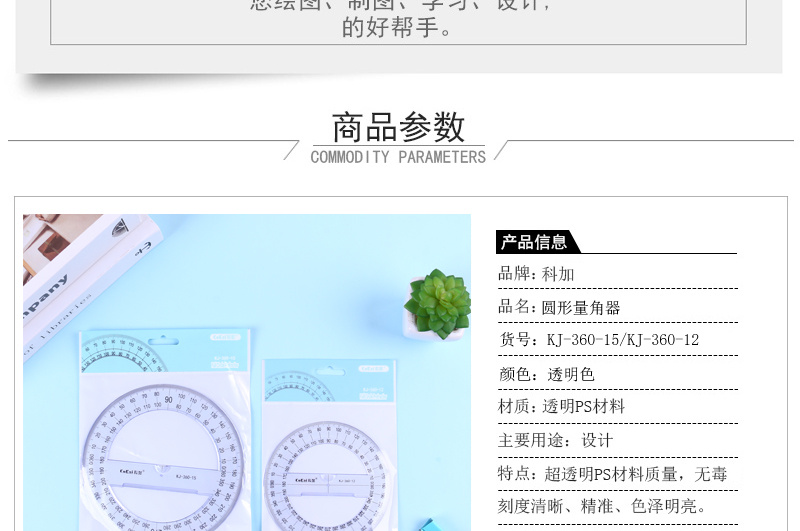The image size is (800, 531).
Task: Select the 品牌: 科加 brand row
Action: [537, 274]
